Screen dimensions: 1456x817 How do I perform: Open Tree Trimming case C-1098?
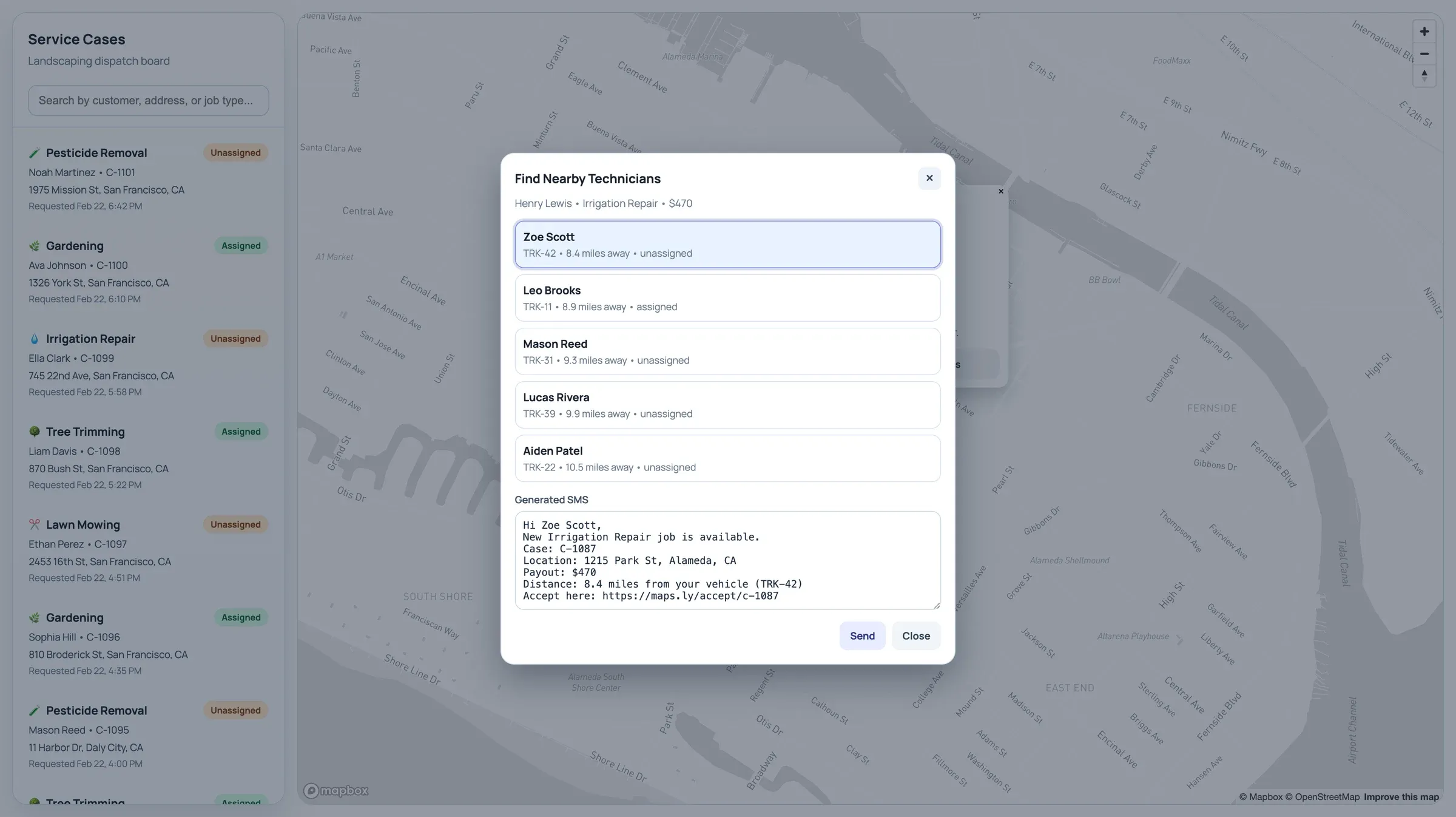[148, 458]
